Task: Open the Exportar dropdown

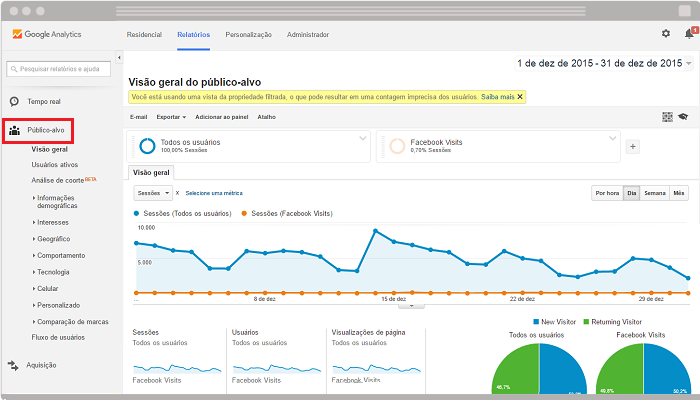Action: click(171, 117)
